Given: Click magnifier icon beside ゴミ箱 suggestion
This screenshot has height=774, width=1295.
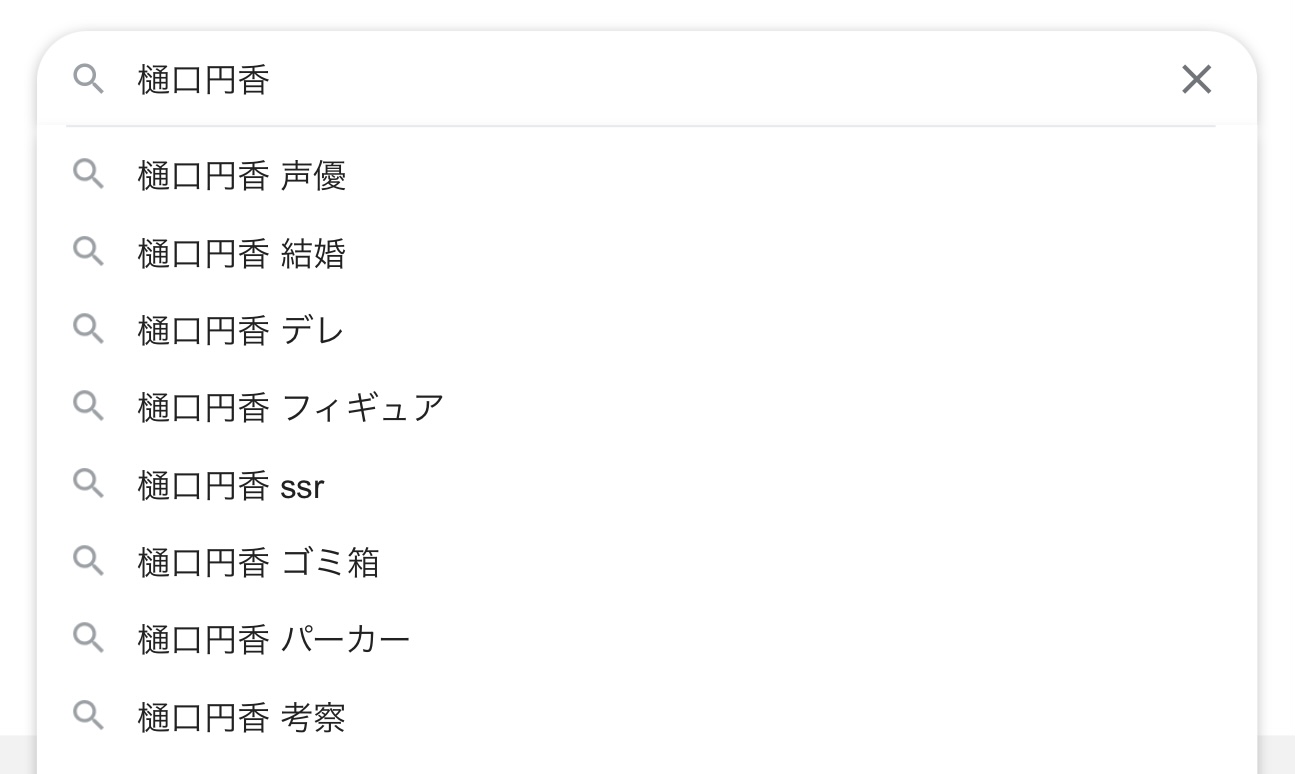Looking at the screenshot, I should click(89, 560).
